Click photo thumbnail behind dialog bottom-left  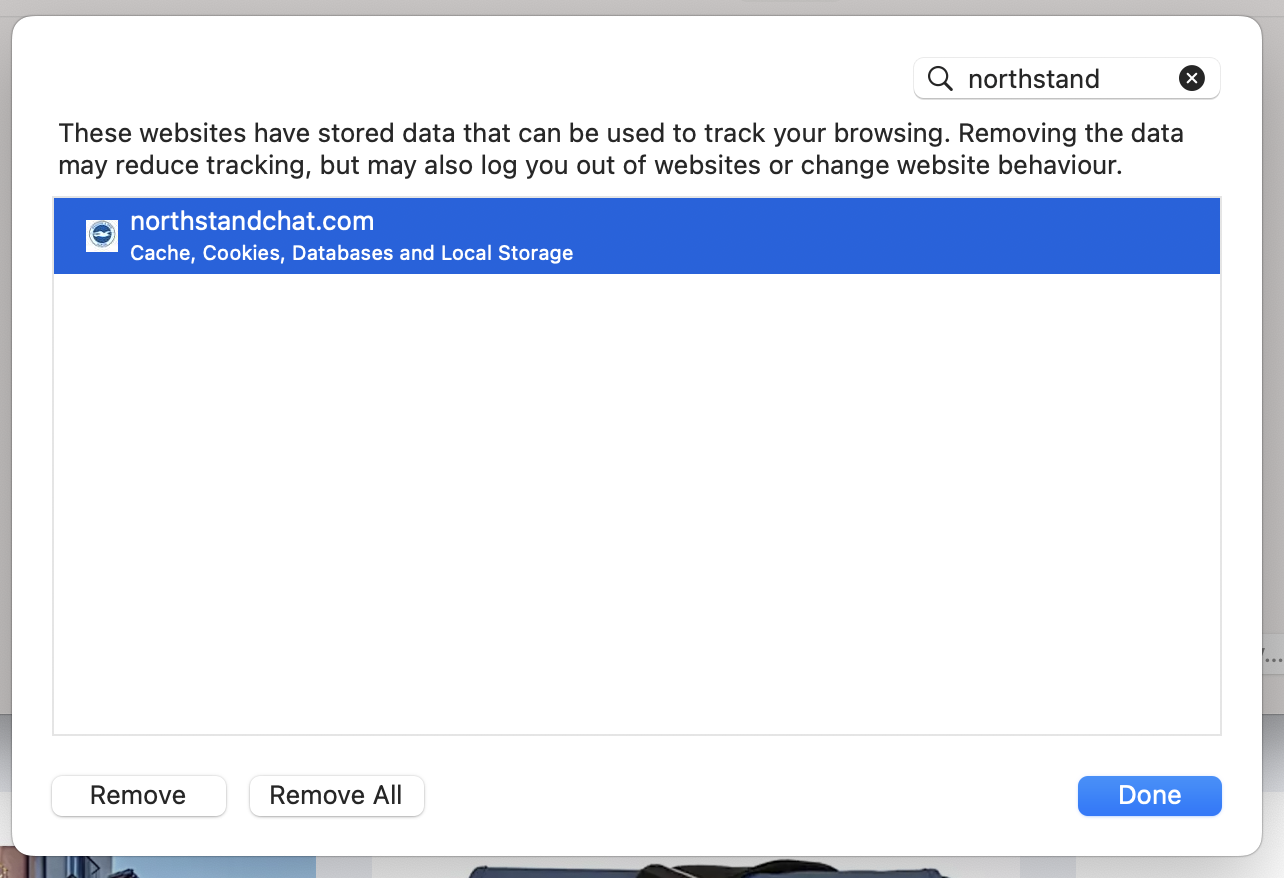point(160,867)
